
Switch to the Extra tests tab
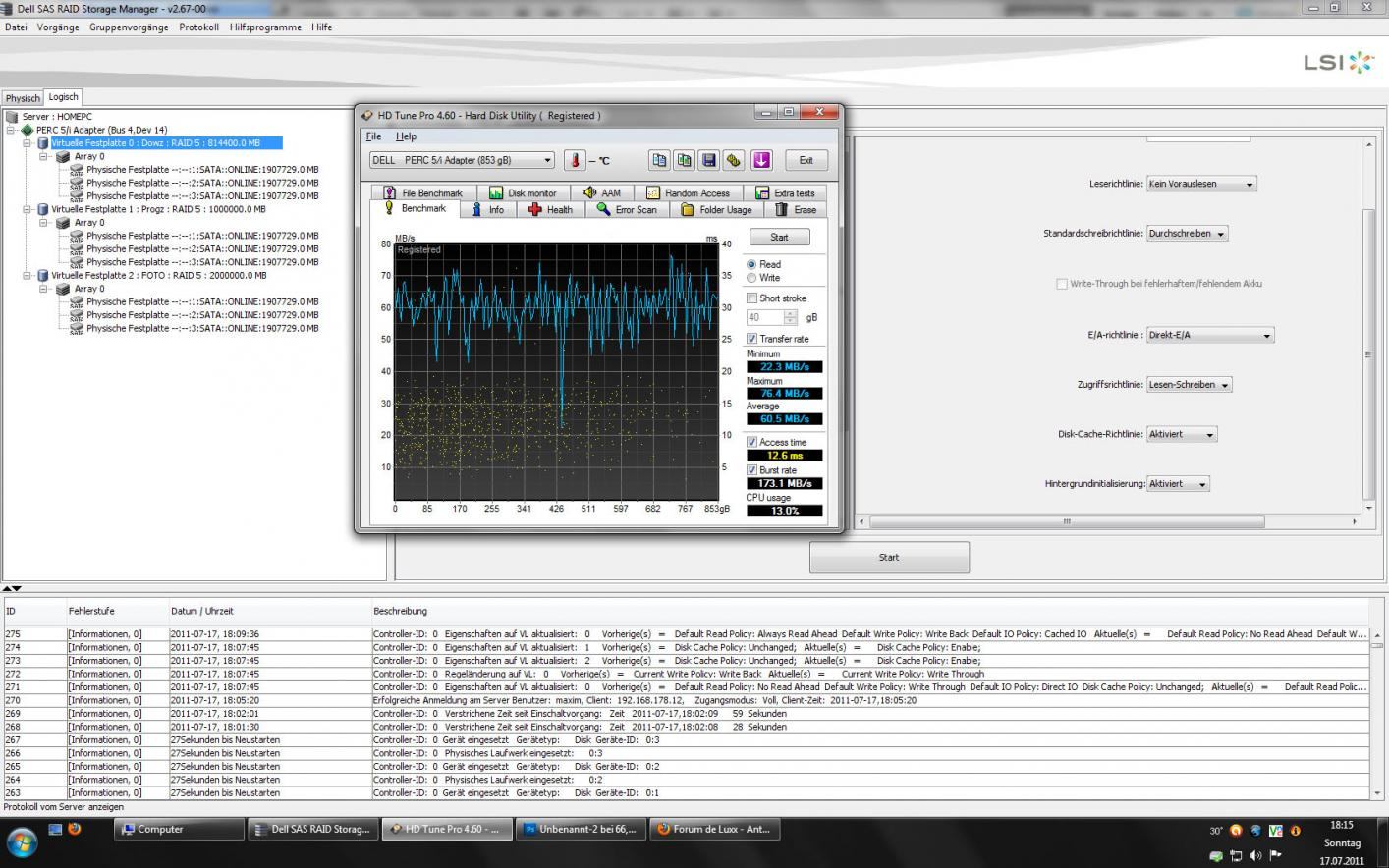(785, 192)
